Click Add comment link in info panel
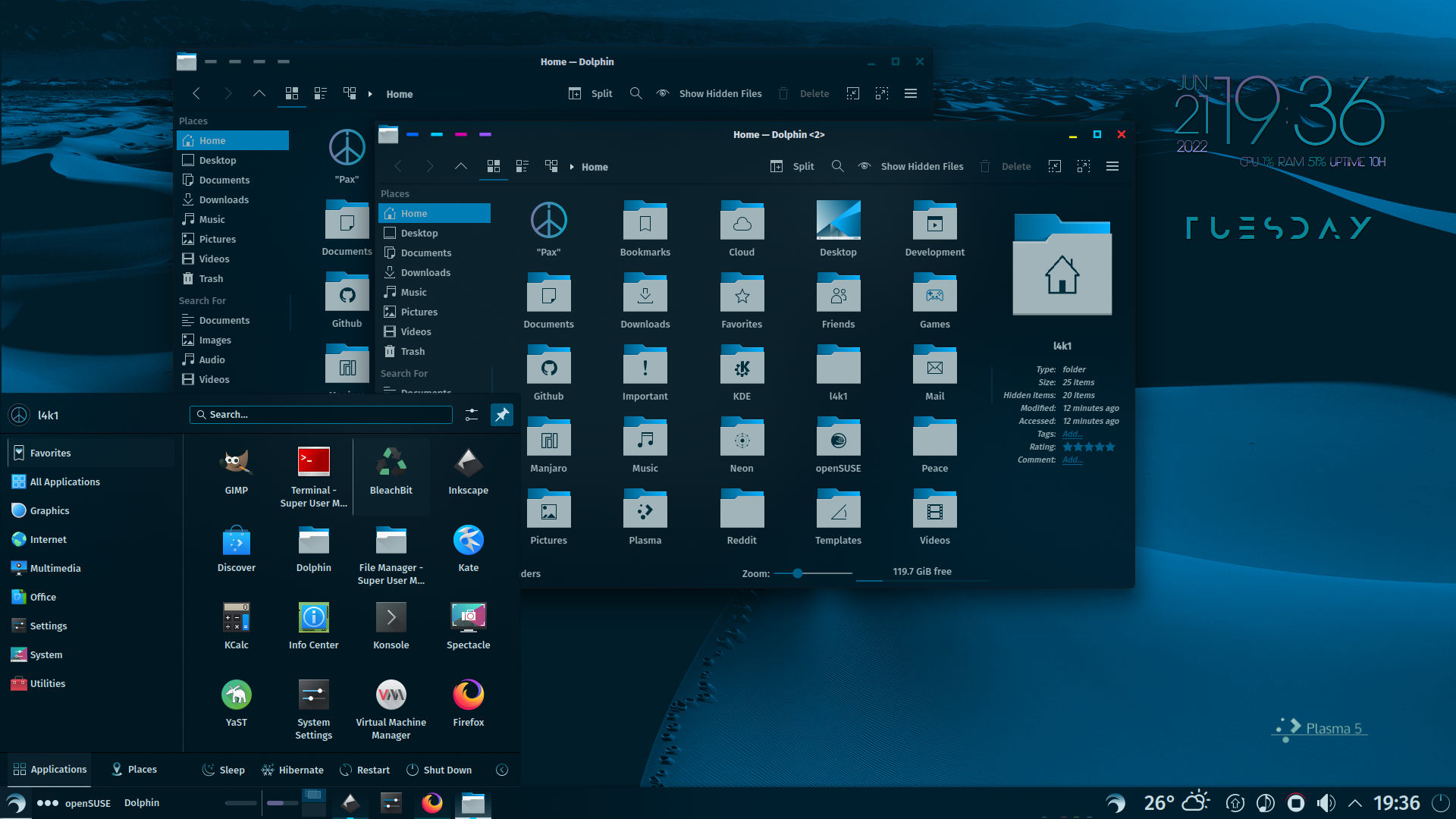1456x819 pixels. pyautogui.click(x=1072, y=460)
